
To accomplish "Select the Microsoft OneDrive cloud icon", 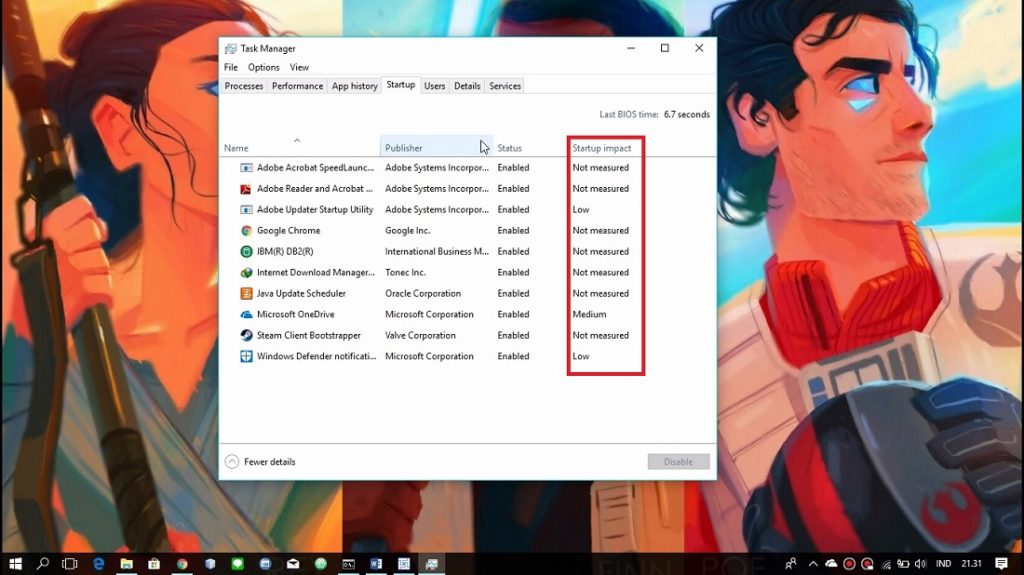I will [x=246, y=315].
